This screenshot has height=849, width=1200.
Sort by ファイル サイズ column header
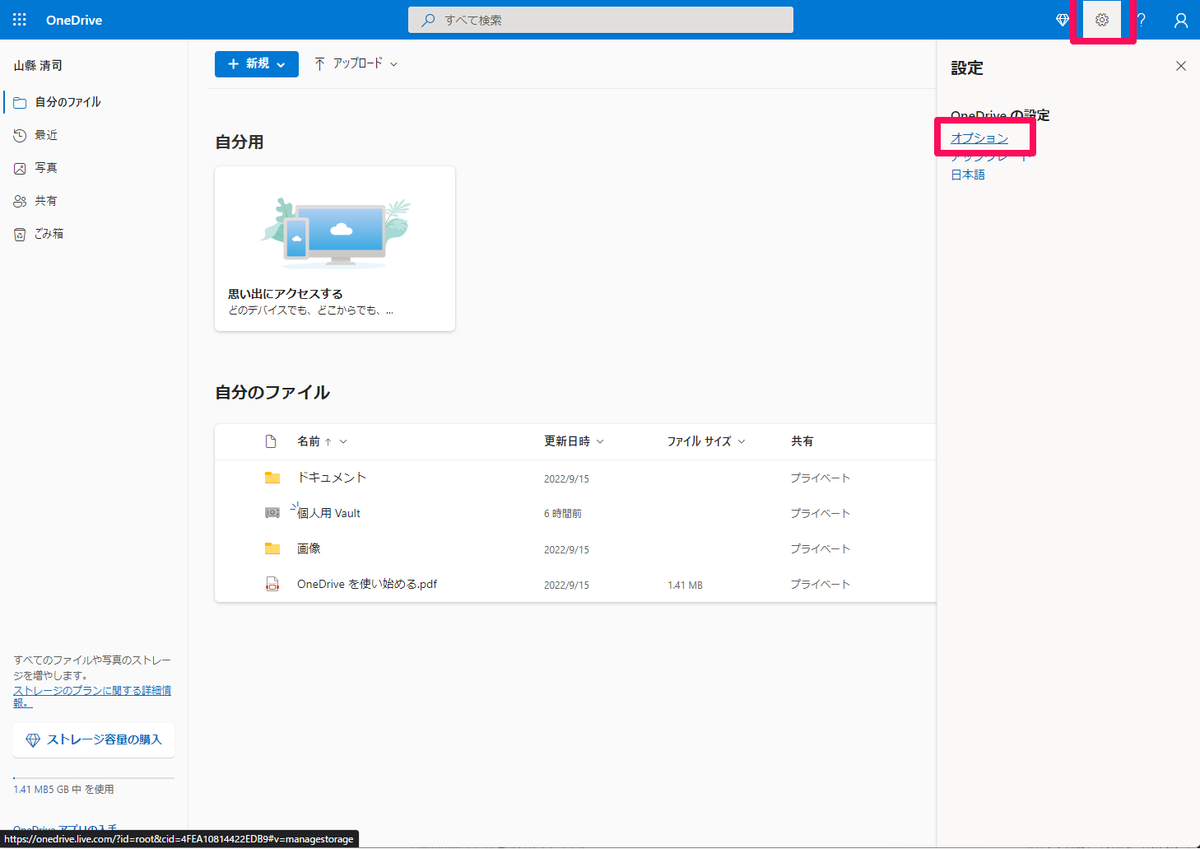707,441
